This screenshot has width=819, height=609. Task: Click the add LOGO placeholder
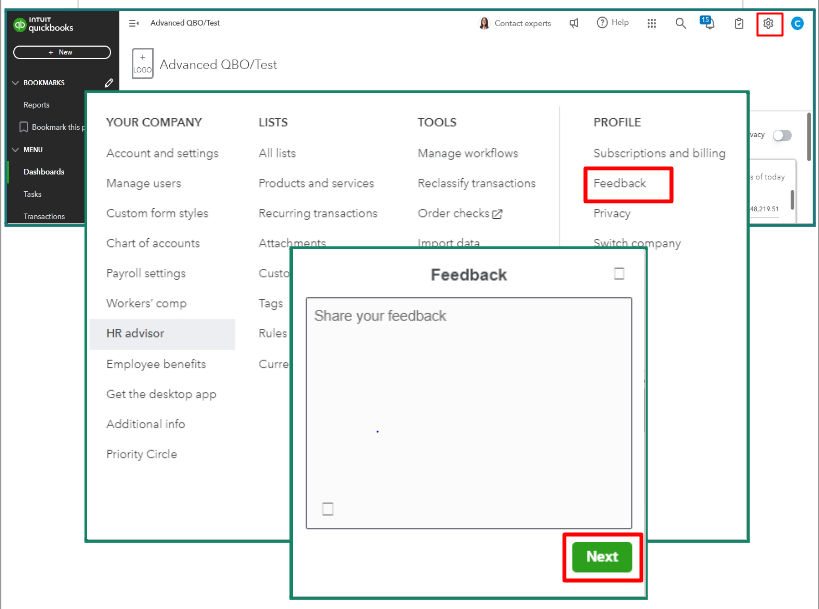[x=143, y=64]
